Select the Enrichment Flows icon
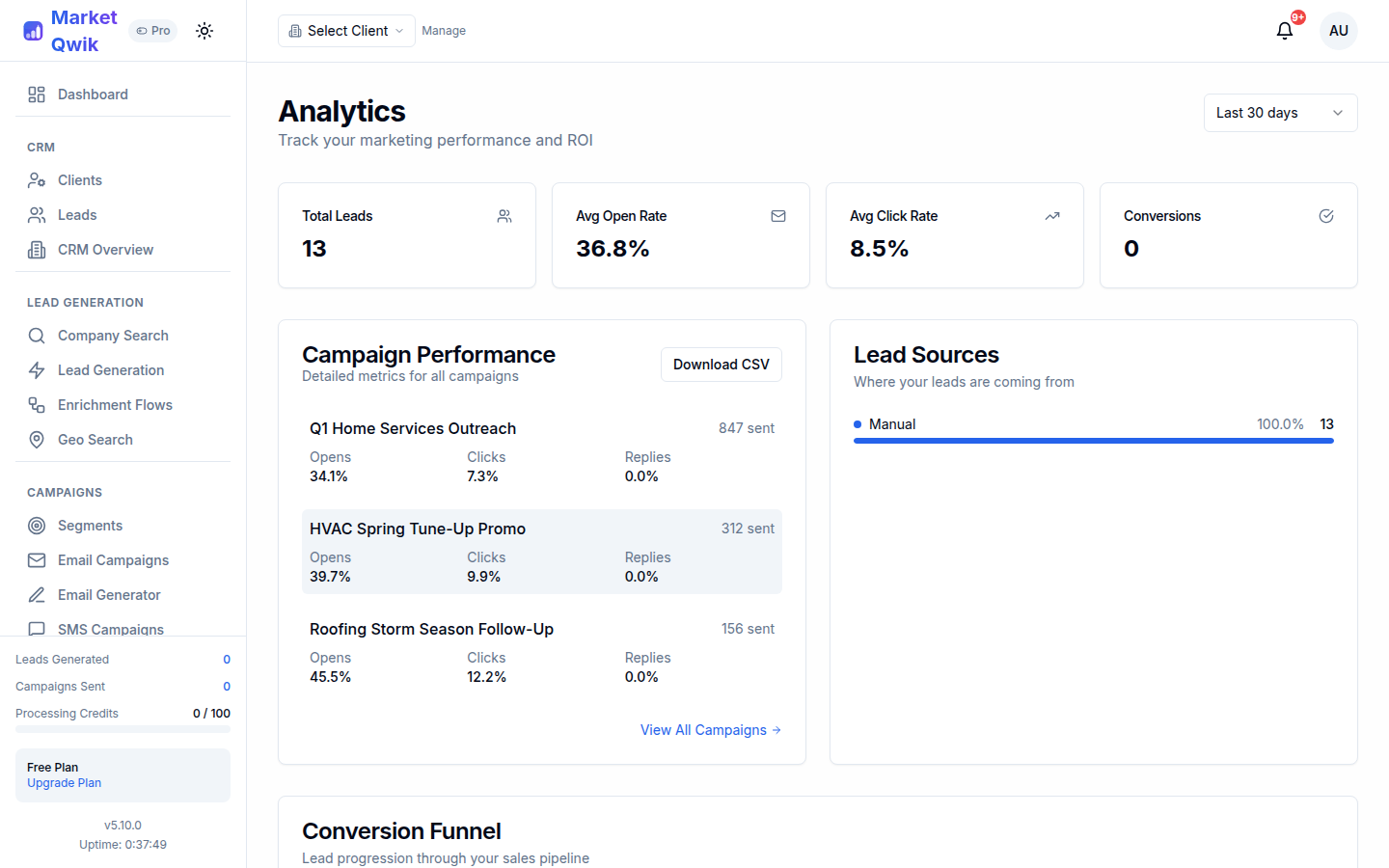The height and width of the screenshot is (868, 1389). pos(36,404)
